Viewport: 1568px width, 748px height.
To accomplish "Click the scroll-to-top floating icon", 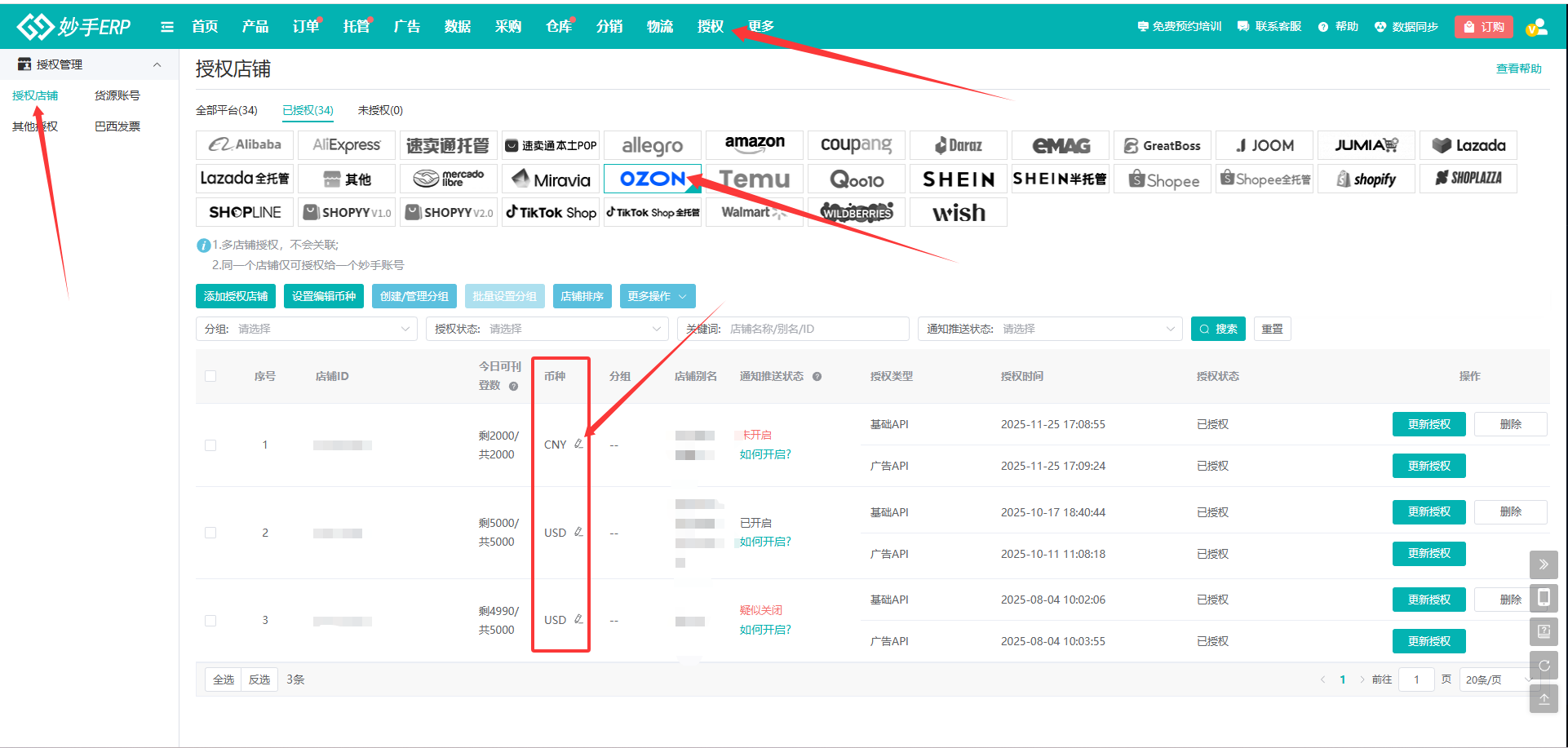I will click(1544, 699).
